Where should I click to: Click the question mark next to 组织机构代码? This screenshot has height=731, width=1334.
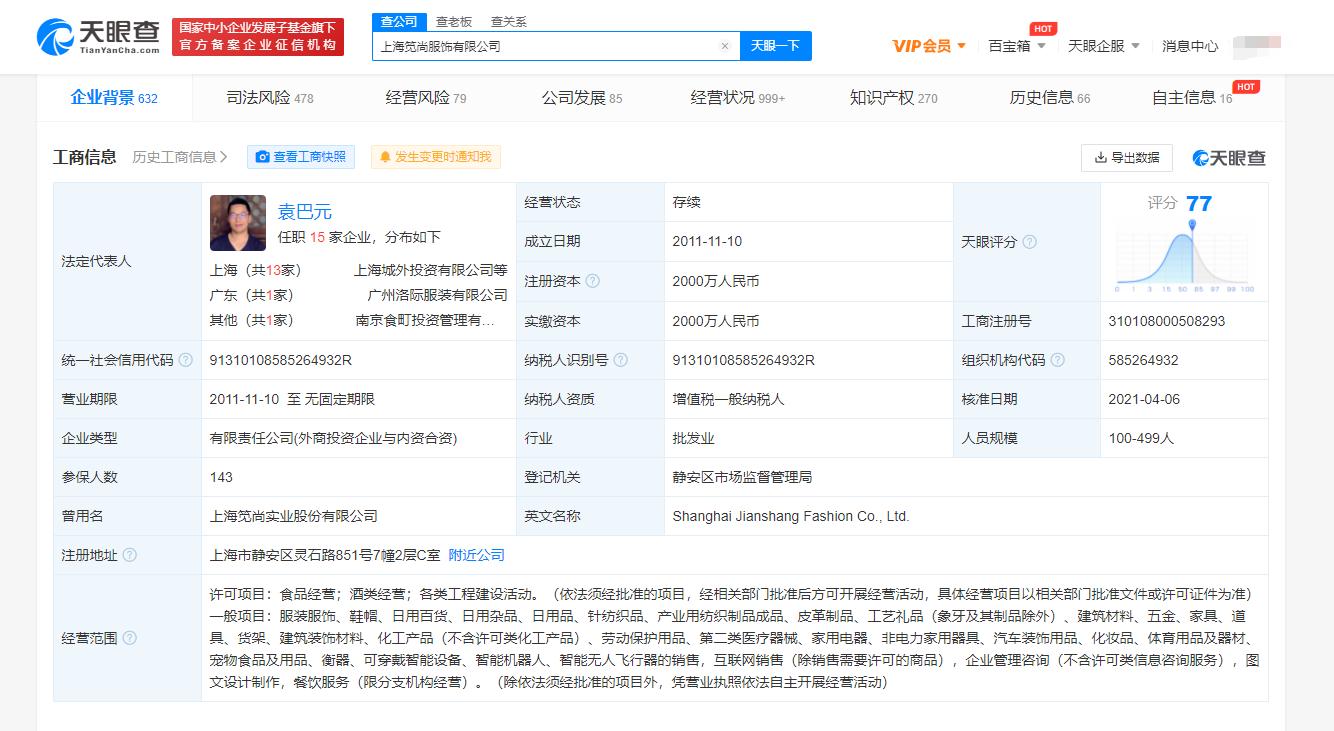1058,358
